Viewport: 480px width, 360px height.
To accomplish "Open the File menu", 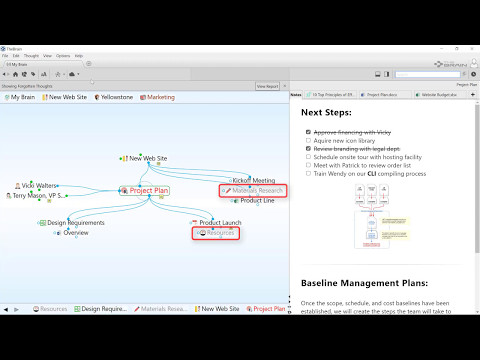I will 5,56.
